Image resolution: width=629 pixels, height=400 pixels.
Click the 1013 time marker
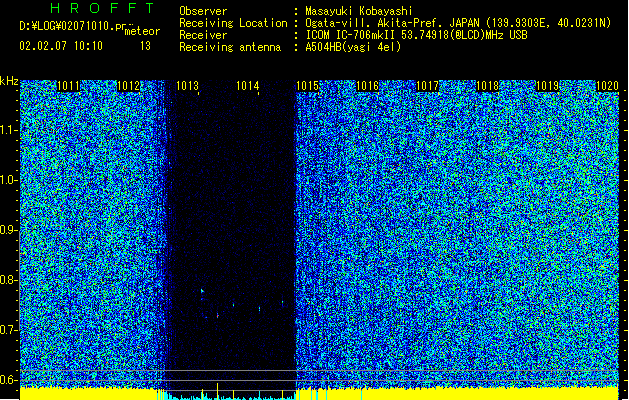point(188,86)
